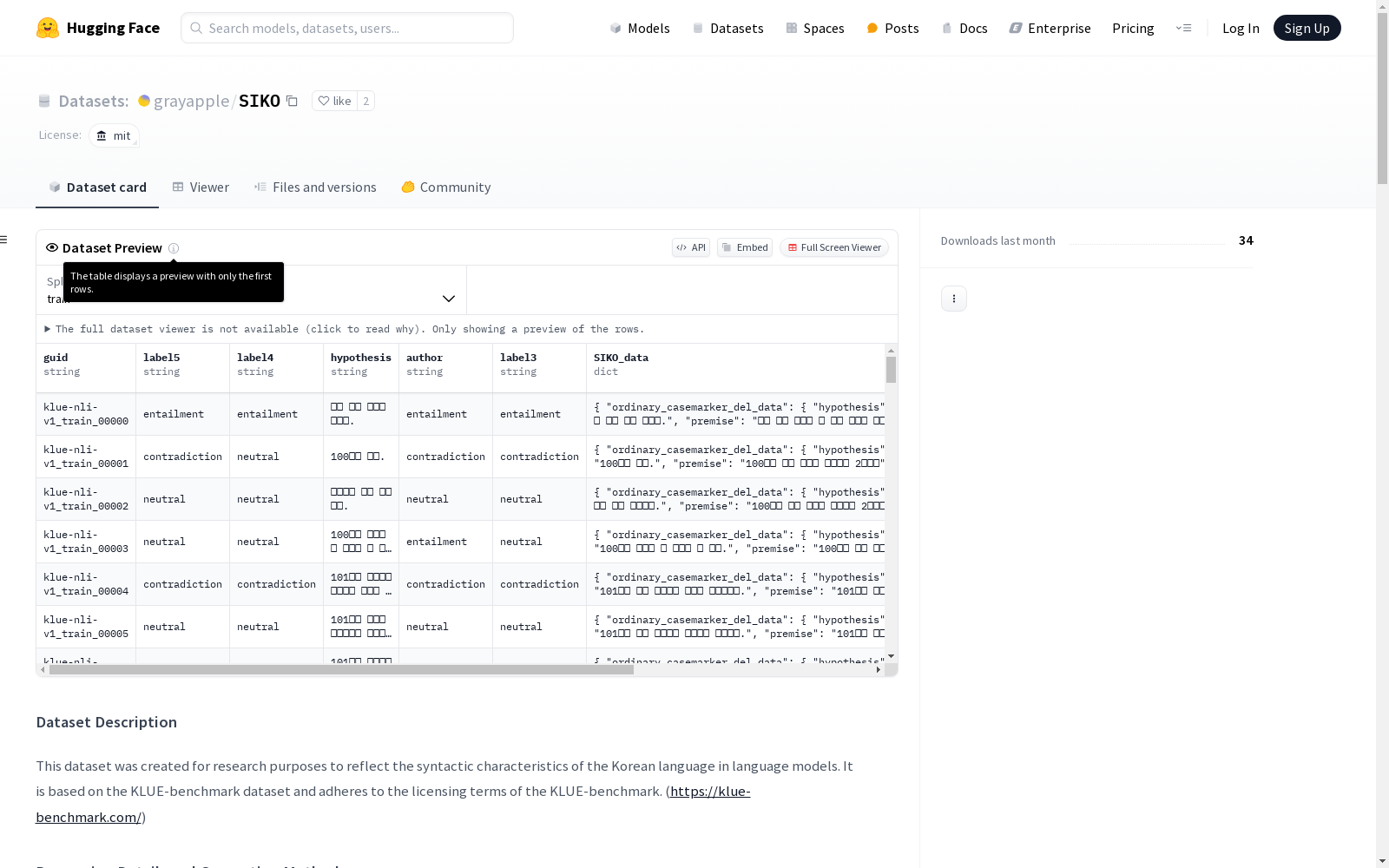
Task: Expand the split selection dropdown
Action: [x=252, y=290]
